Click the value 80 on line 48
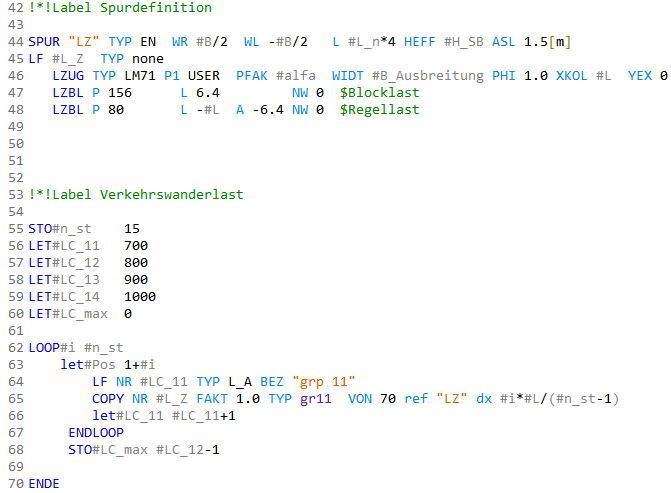 coord(116,110)
